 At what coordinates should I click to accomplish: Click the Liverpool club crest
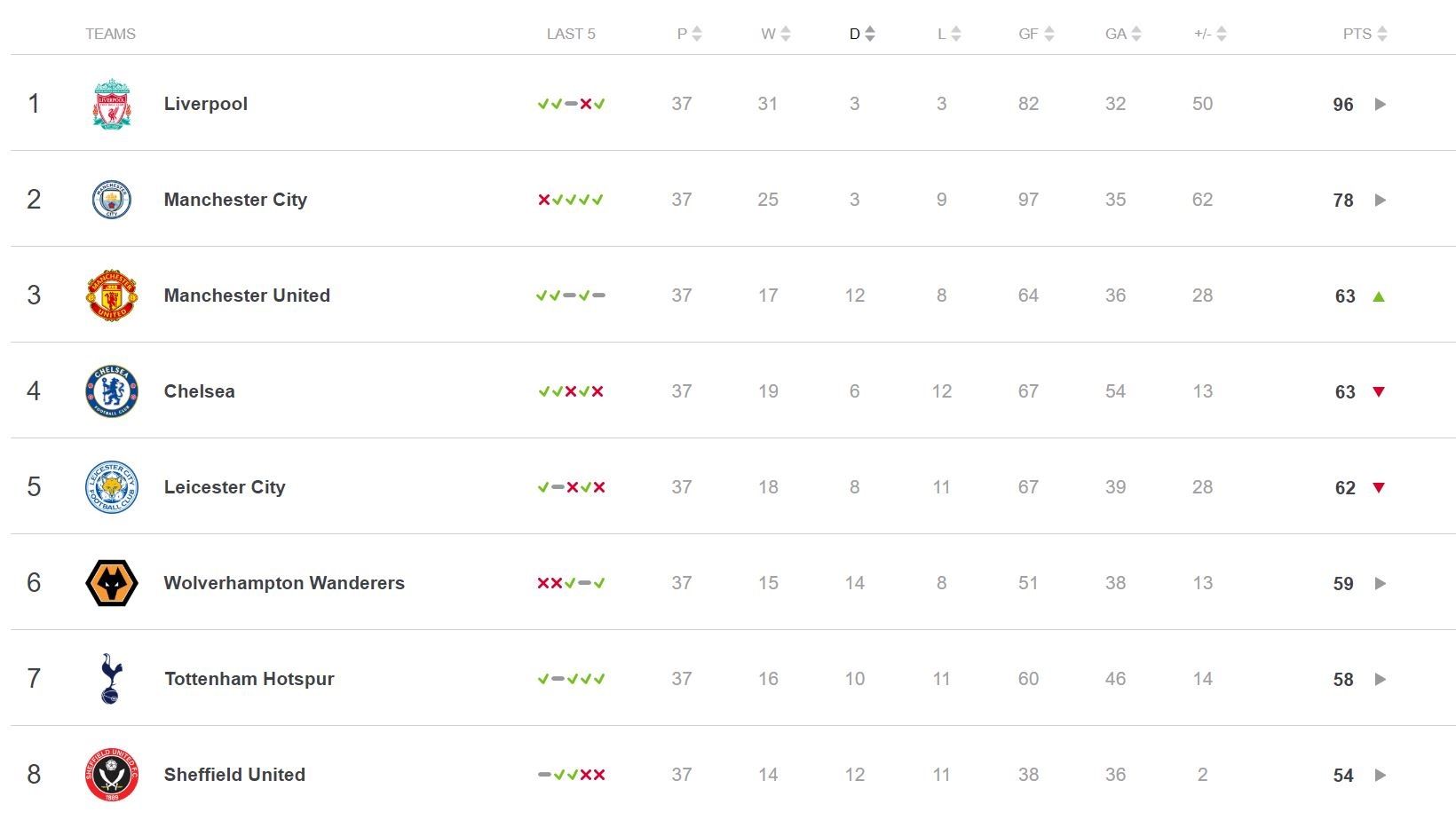point(112,104)
